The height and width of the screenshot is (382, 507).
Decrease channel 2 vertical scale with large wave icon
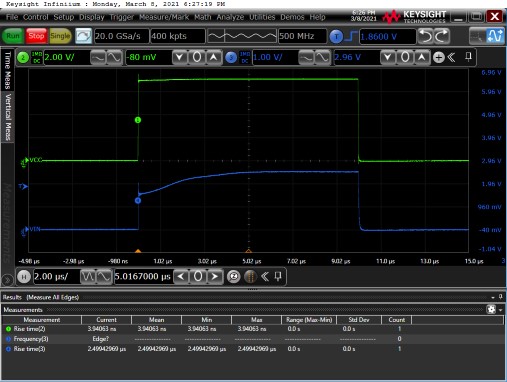tap(114, 58)
